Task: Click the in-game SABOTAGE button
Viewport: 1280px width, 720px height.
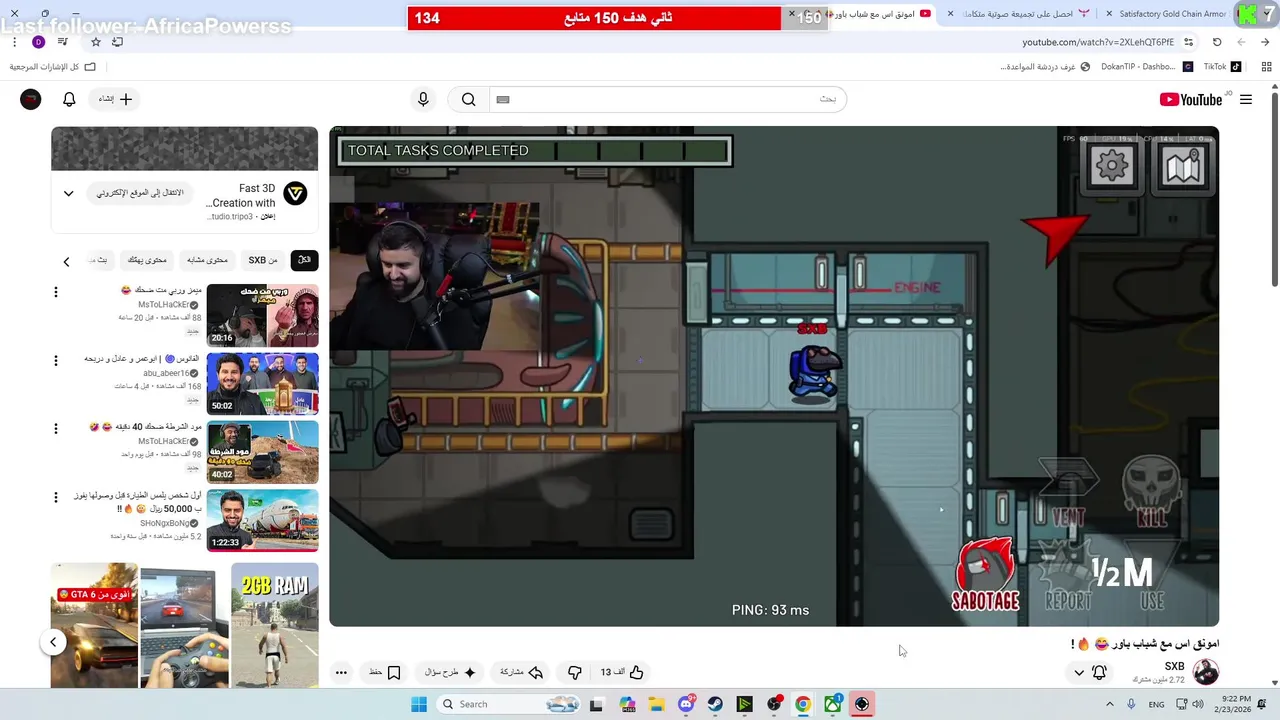Action: click(985, 575)
